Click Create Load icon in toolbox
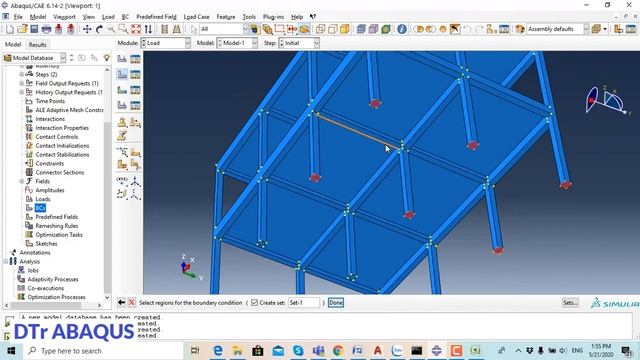 pyautogui.click(x=122, y=59)
